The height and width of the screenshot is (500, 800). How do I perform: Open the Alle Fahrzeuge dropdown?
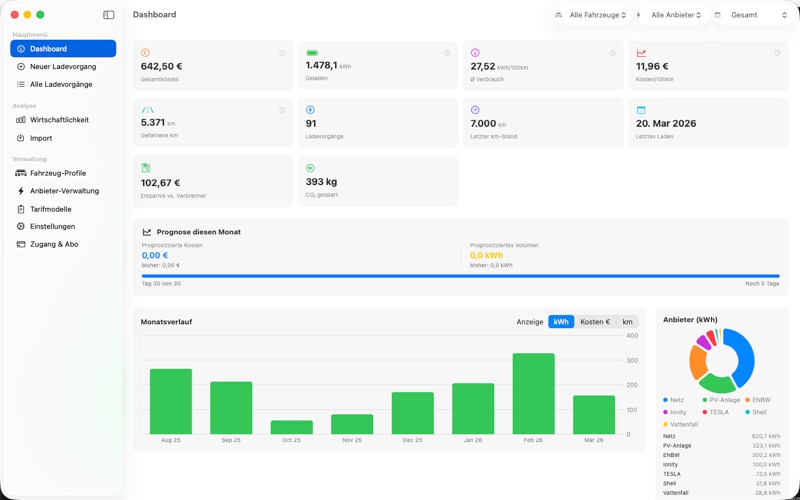(x=597, y=15)
